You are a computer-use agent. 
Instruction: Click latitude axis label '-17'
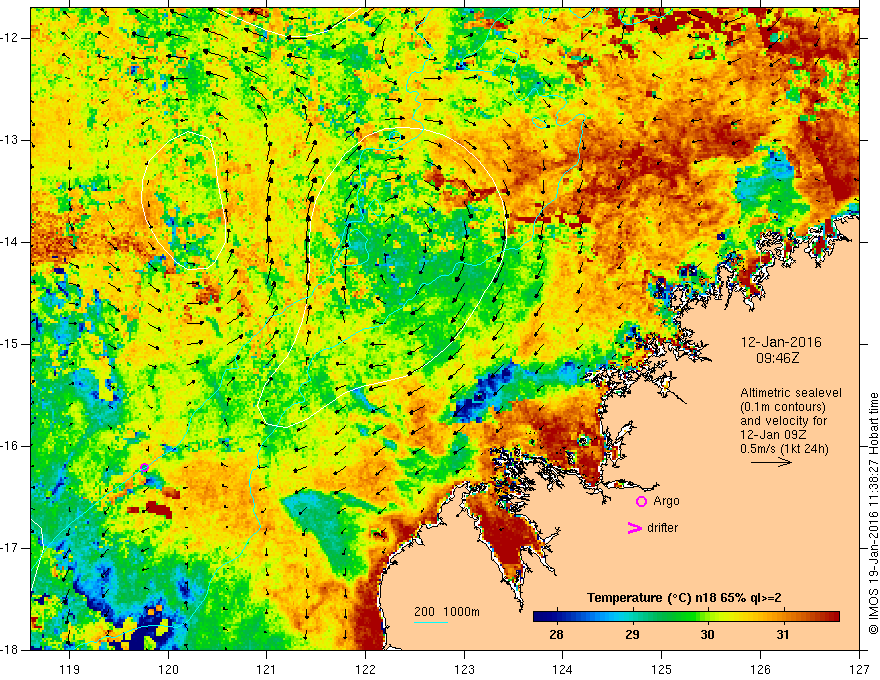pos(10,548)
